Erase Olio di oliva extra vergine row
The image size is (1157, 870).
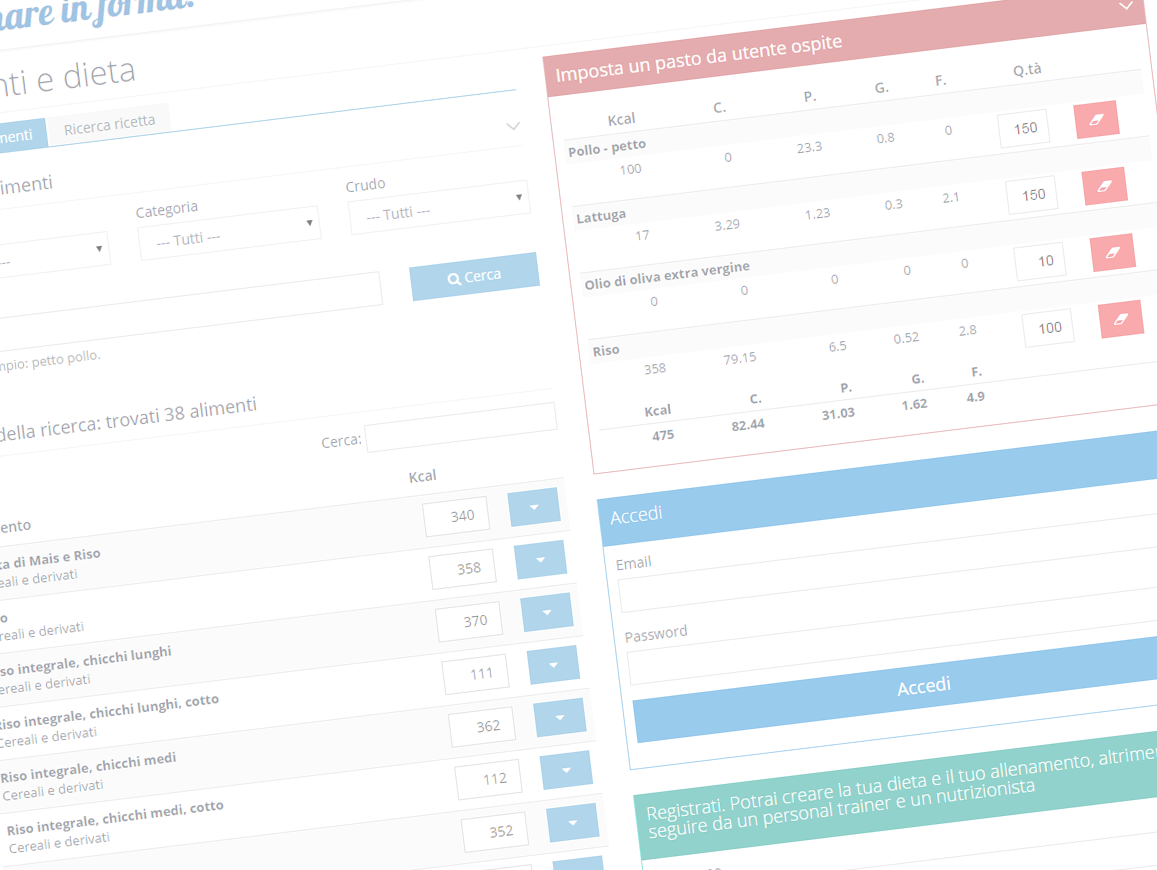point(1113,253)
